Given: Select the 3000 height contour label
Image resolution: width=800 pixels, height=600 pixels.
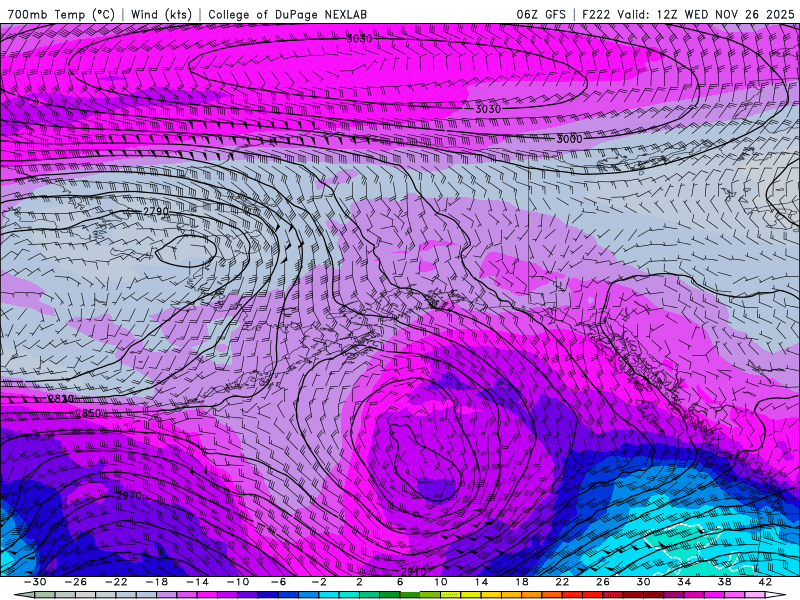Looking at the screenshot, I should [x=569, y=139].
